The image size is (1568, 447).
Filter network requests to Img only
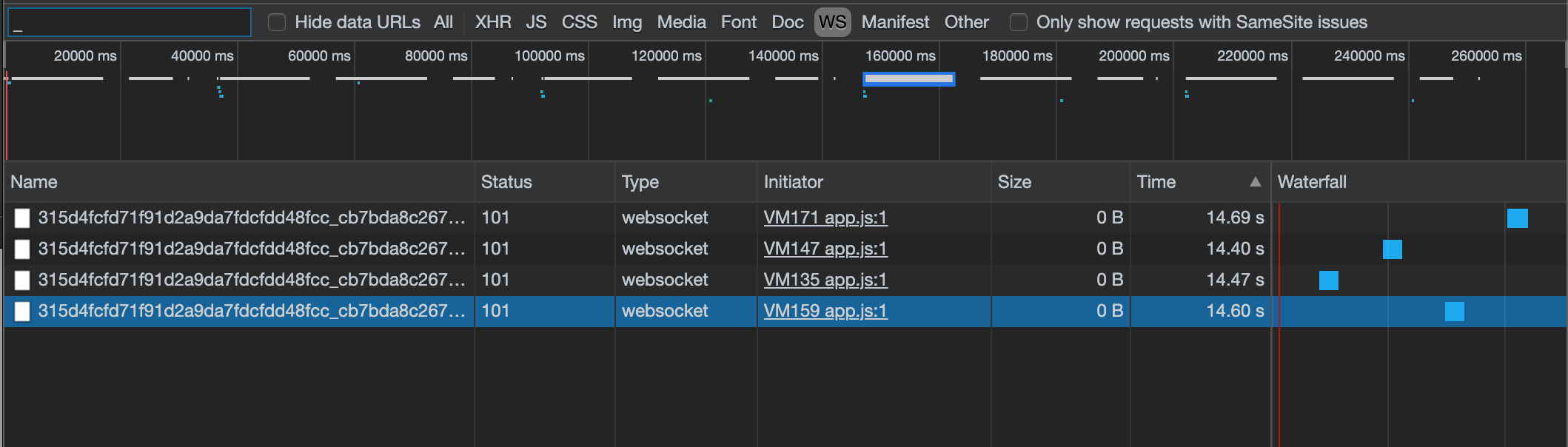(x=627, y=21)
